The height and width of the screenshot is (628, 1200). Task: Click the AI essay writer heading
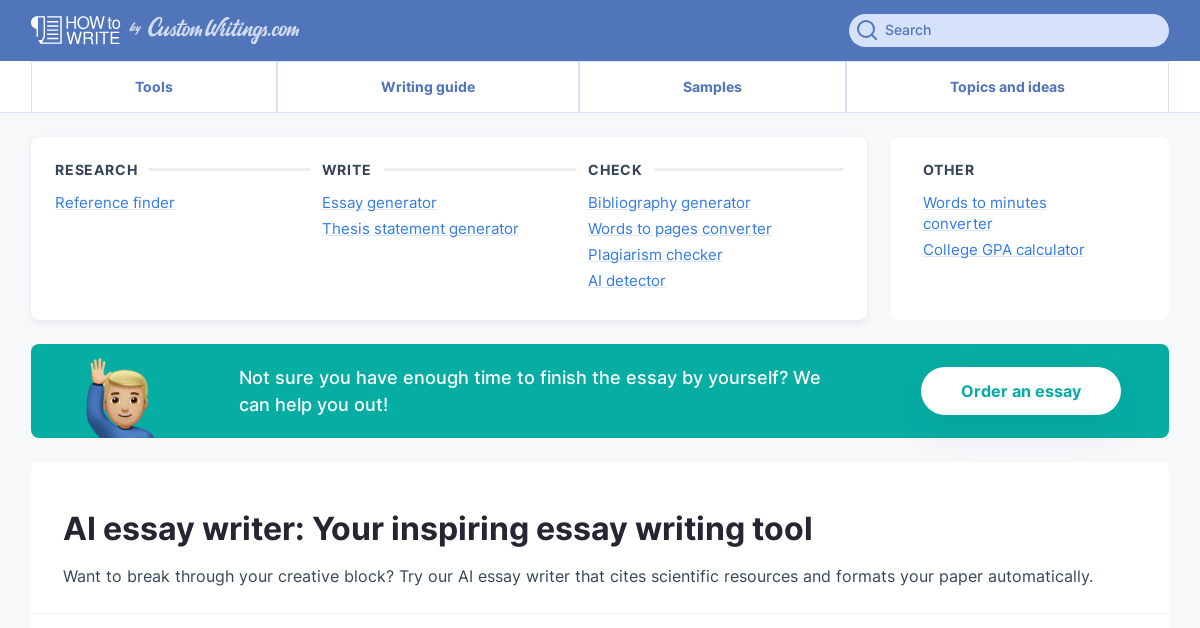click(438, 529)
